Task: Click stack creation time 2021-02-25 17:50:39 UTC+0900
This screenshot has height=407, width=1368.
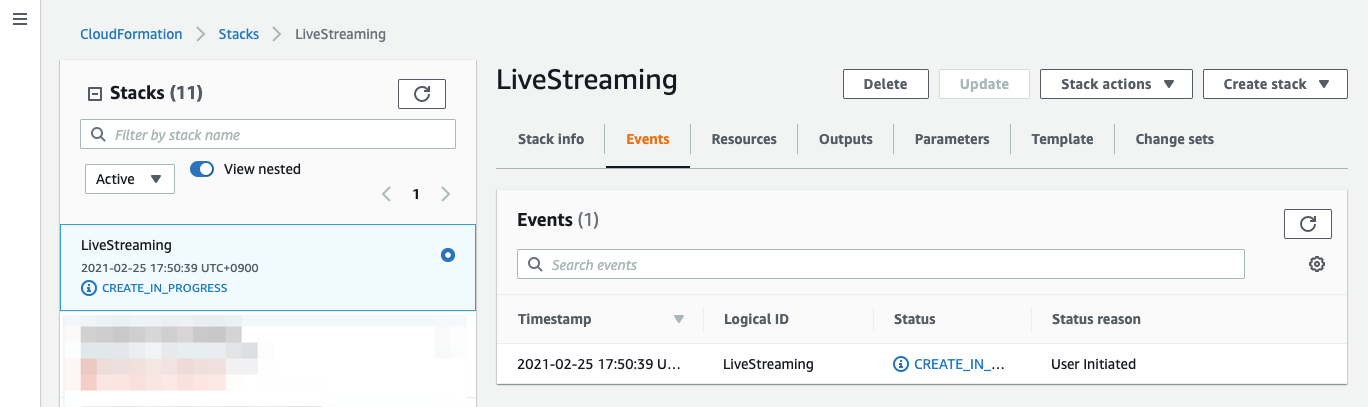Action: coord(170,268)
